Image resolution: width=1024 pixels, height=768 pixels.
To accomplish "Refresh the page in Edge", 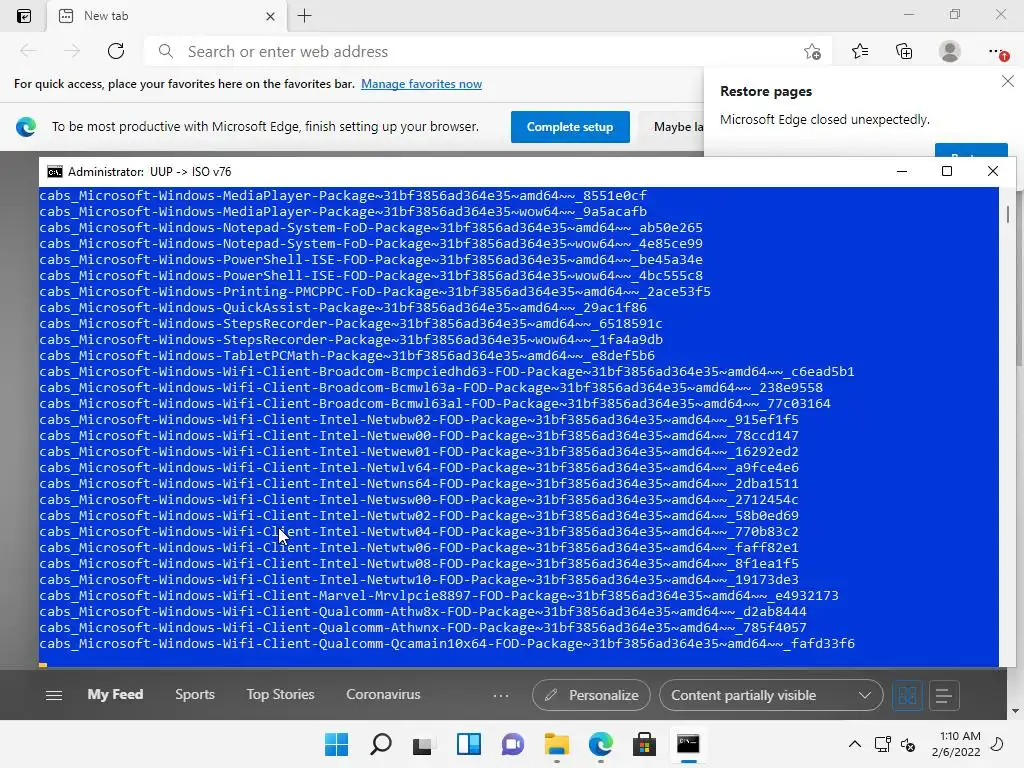I will [x=116, y=51].
